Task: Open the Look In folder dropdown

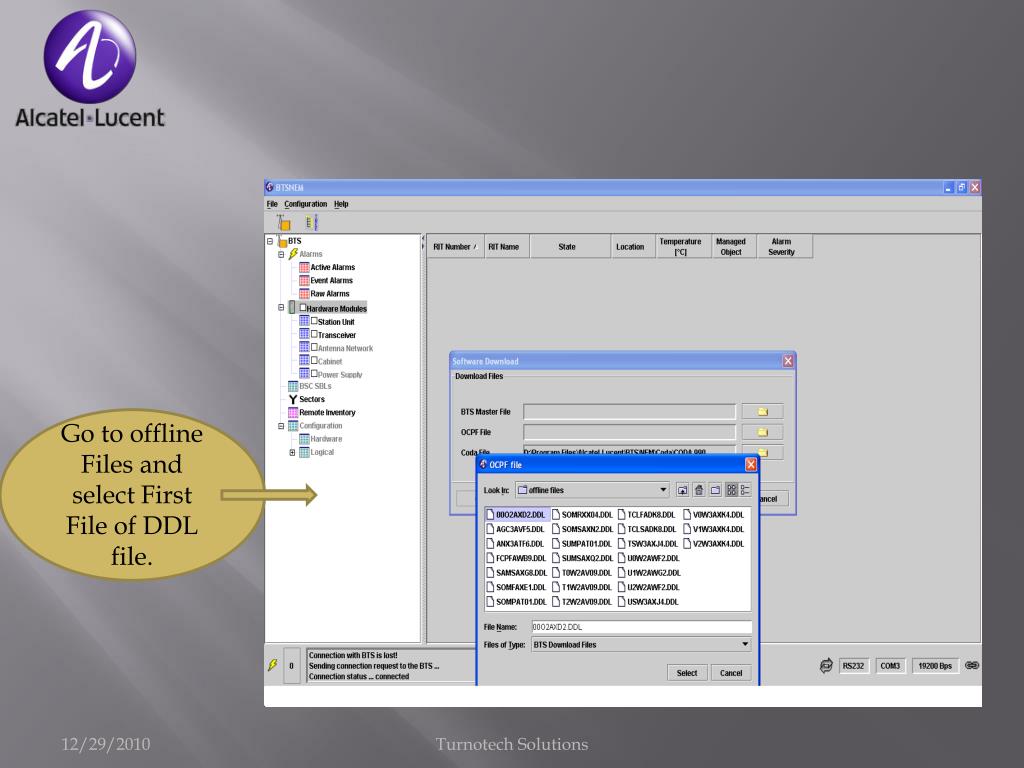Action: click(663, 490)
